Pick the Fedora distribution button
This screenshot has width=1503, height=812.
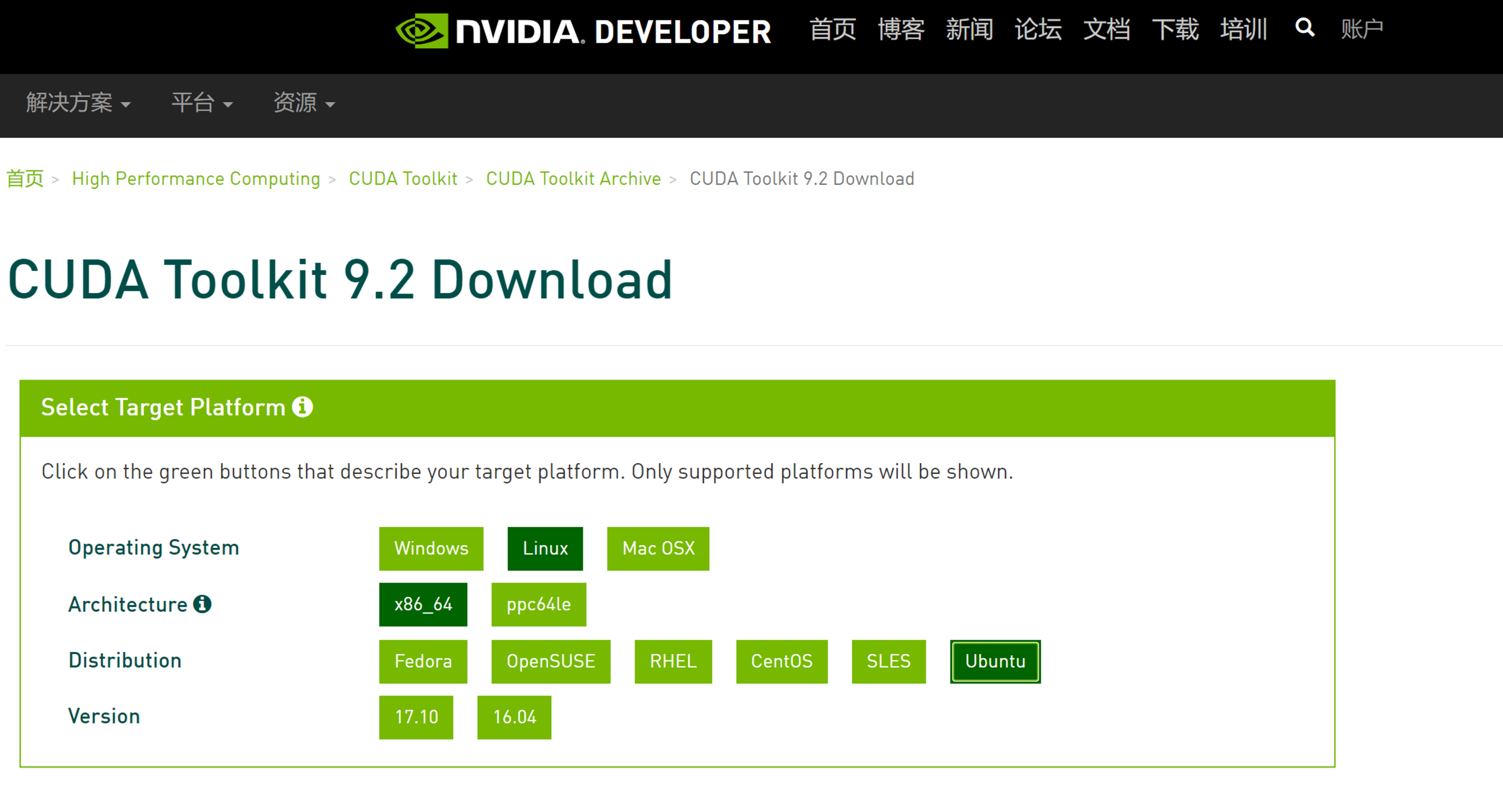[422, 661]
